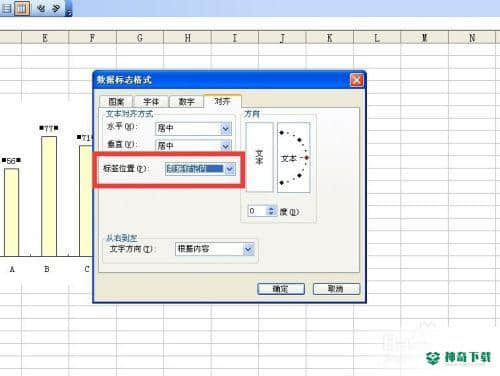Click the degree input field showing 0

pyautogui.click(x=257, y=211)
